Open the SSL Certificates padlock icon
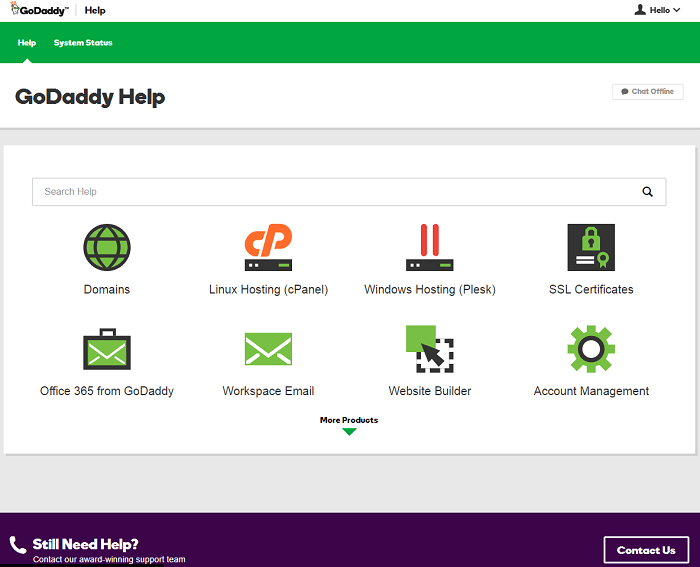Screen dimensions: 700x567 (x=591, y=247)
